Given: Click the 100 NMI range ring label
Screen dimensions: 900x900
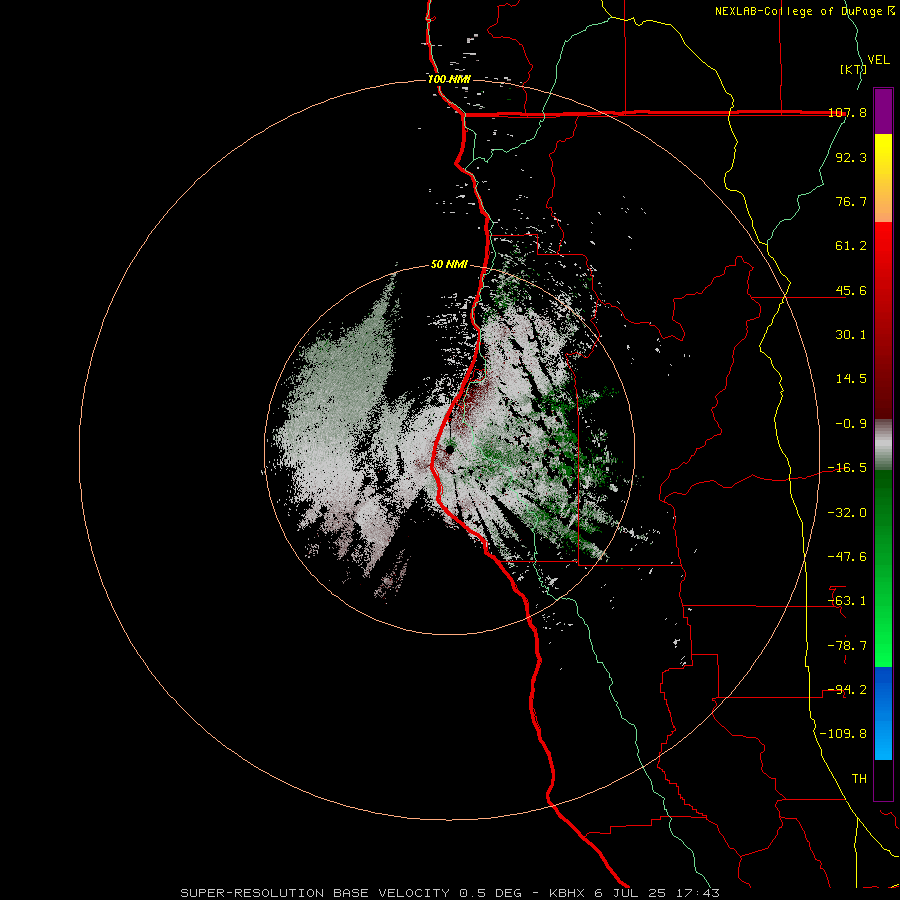Looking at the screenshot, I should 449,79.
